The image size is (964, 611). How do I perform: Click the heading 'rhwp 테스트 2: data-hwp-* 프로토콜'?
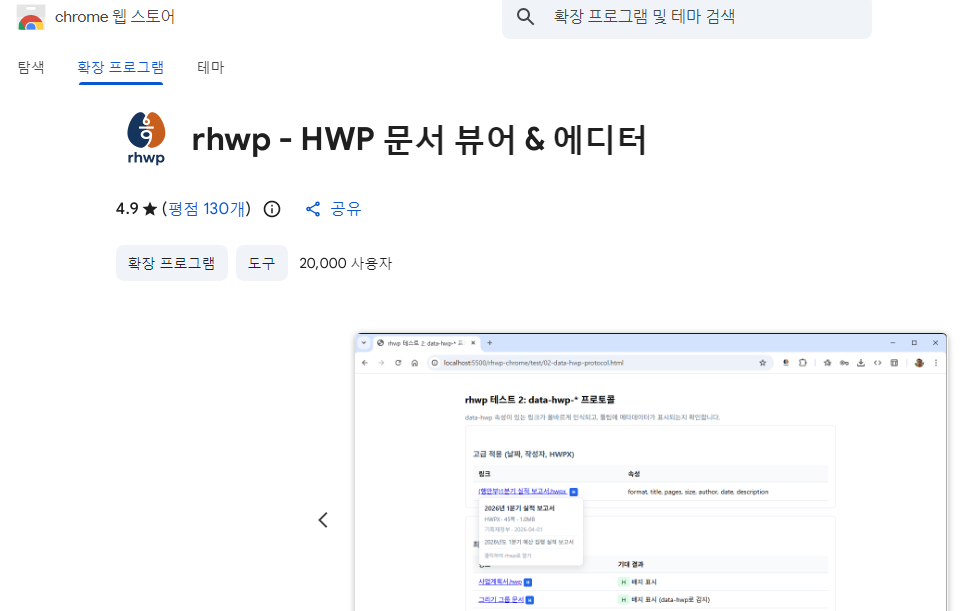(x=540, y=400)
